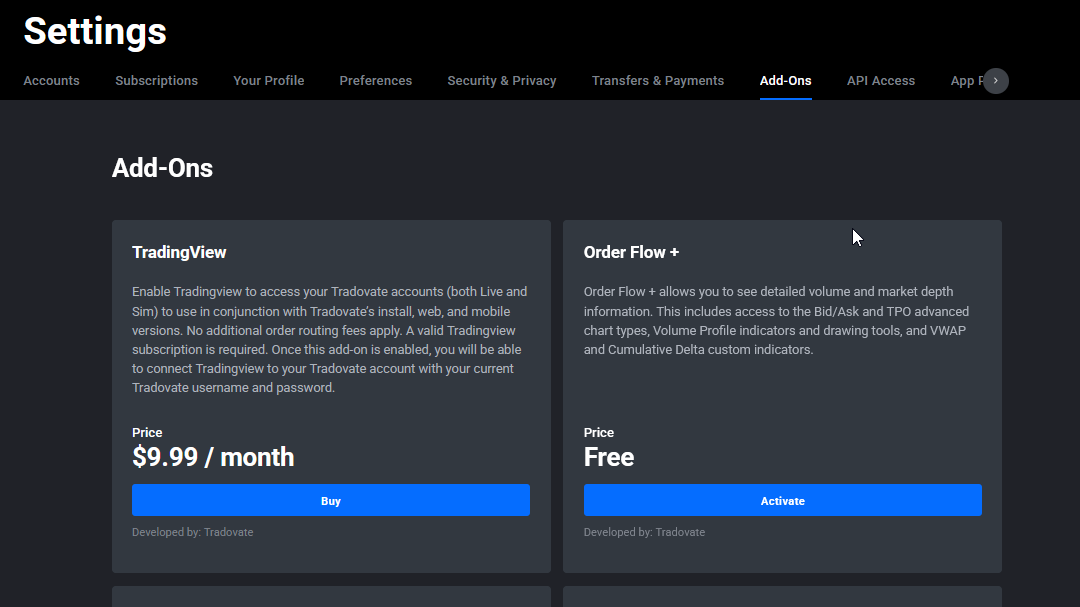Open the partially hidden App tab
Image resolution: width=1080 pixels, height=607 pixels.
pos(966,81)
